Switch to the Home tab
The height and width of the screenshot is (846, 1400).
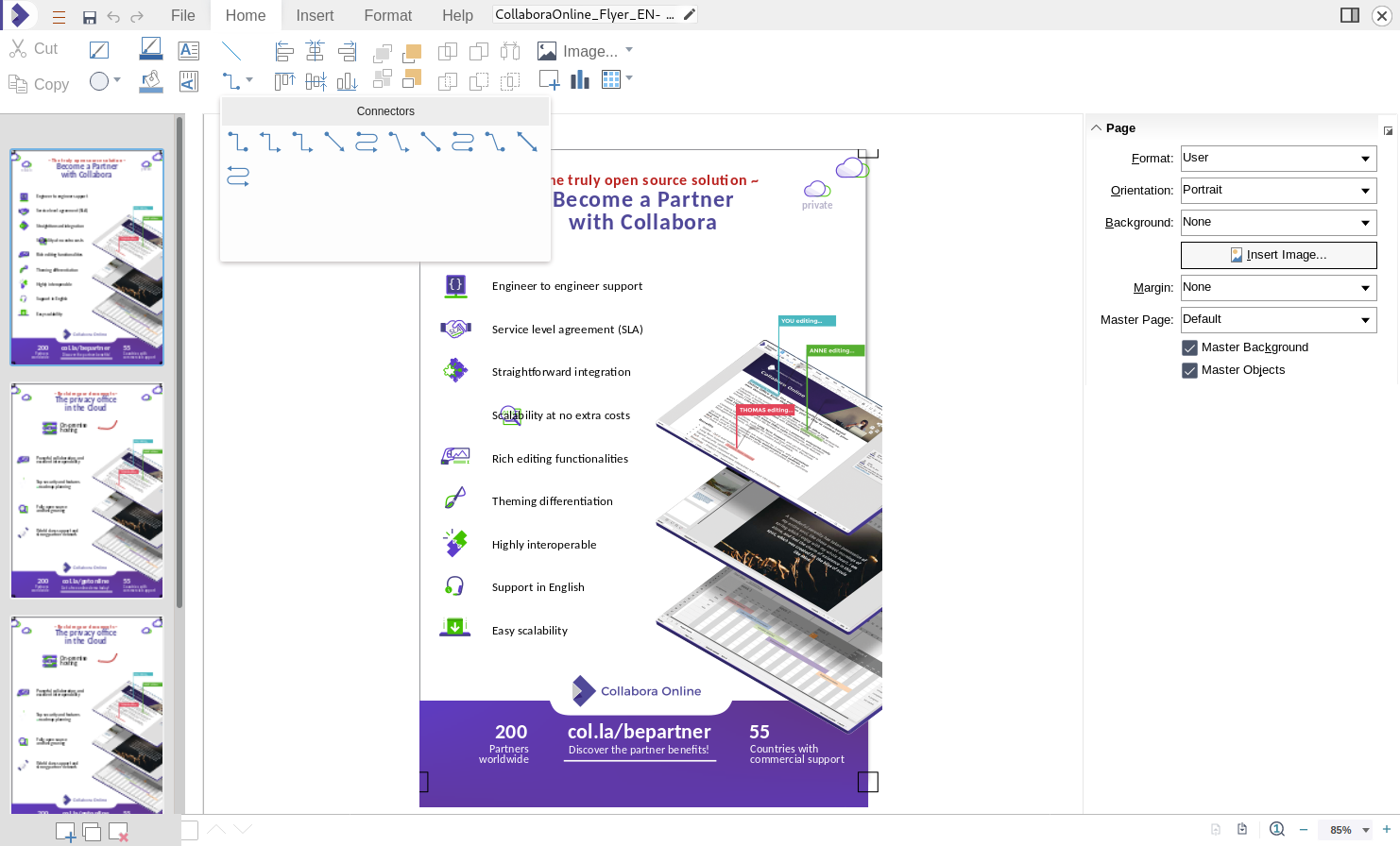[x=246, y=15]
